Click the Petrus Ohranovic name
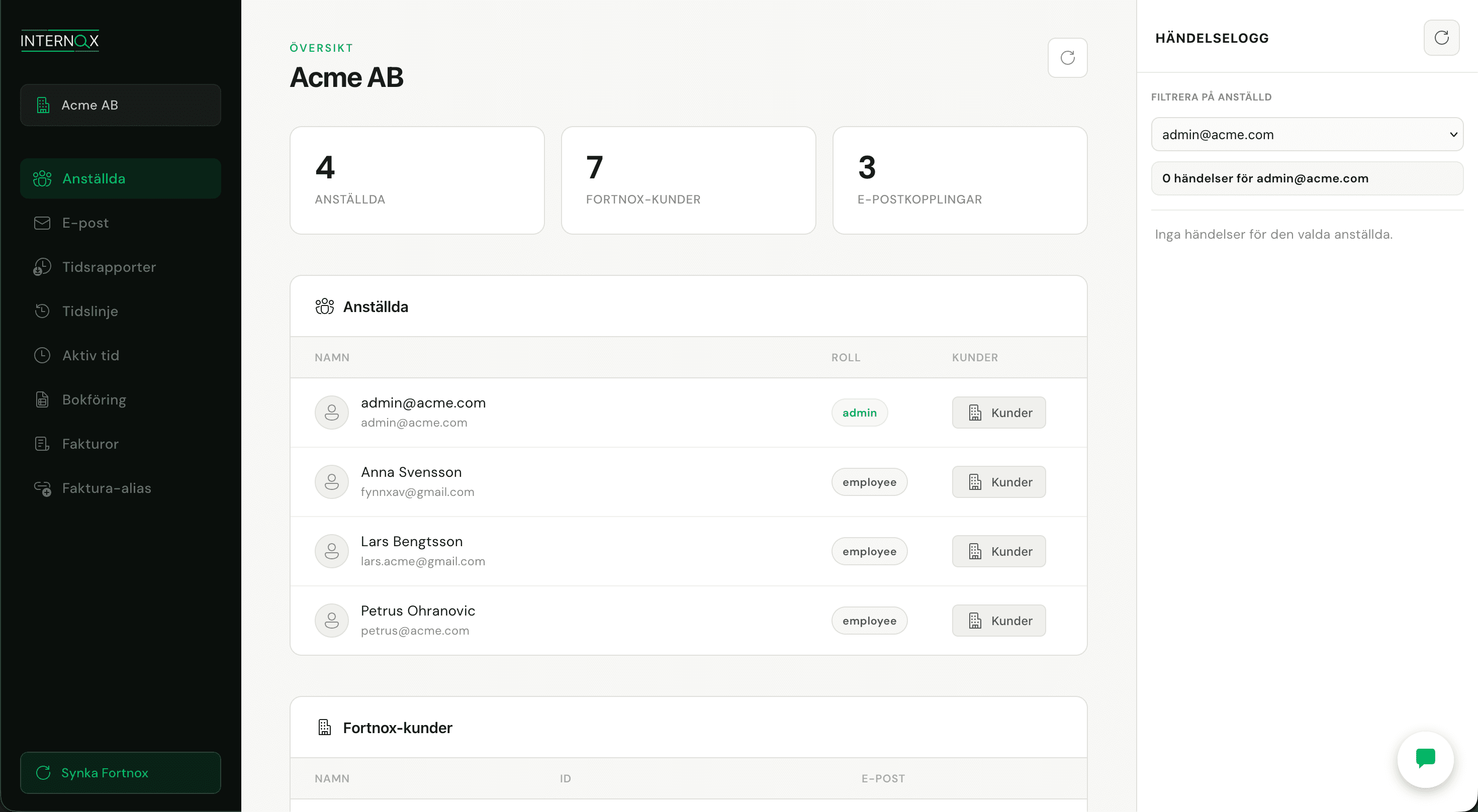The width and height of the screenshot is (1478, 812). pyautogui.click(x=418, y=611)
